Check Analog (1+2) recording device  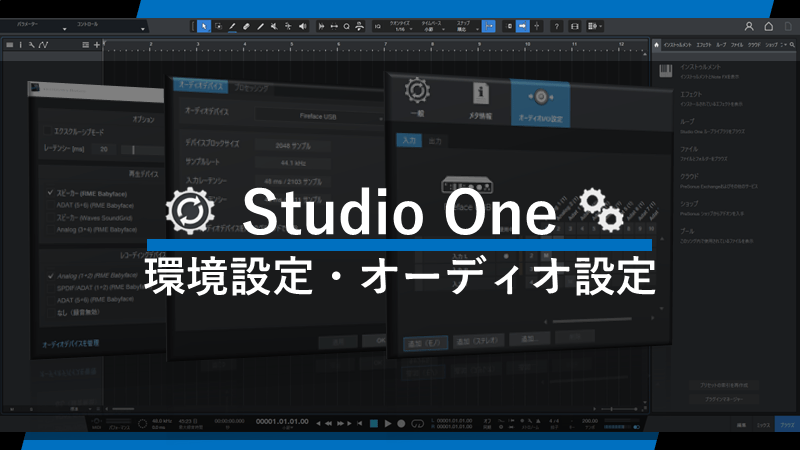[x=51, y=276]
